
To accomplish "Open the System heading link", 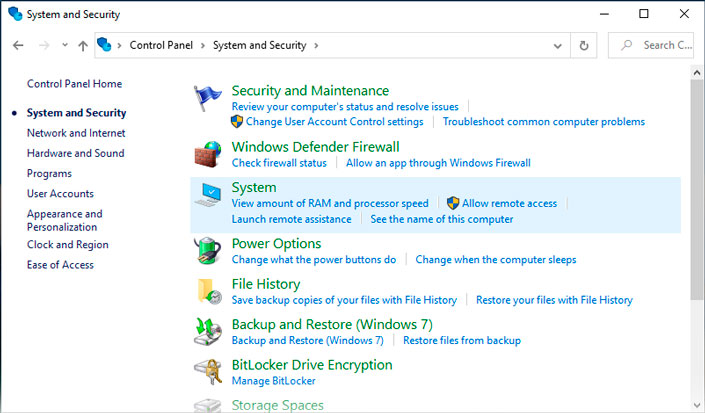I will click(x=254, y=187).
